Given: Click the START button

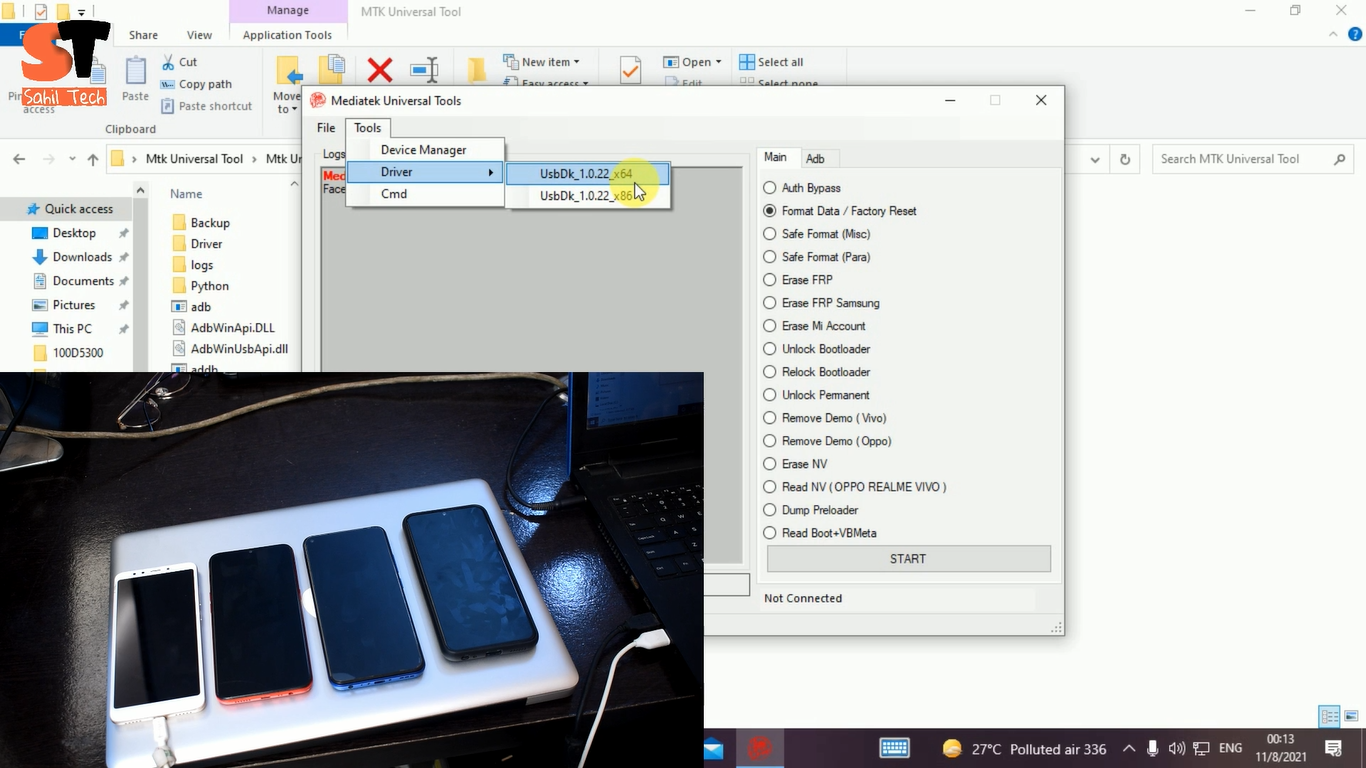Looking at the screenshot, I should click(x=908, y=559).
